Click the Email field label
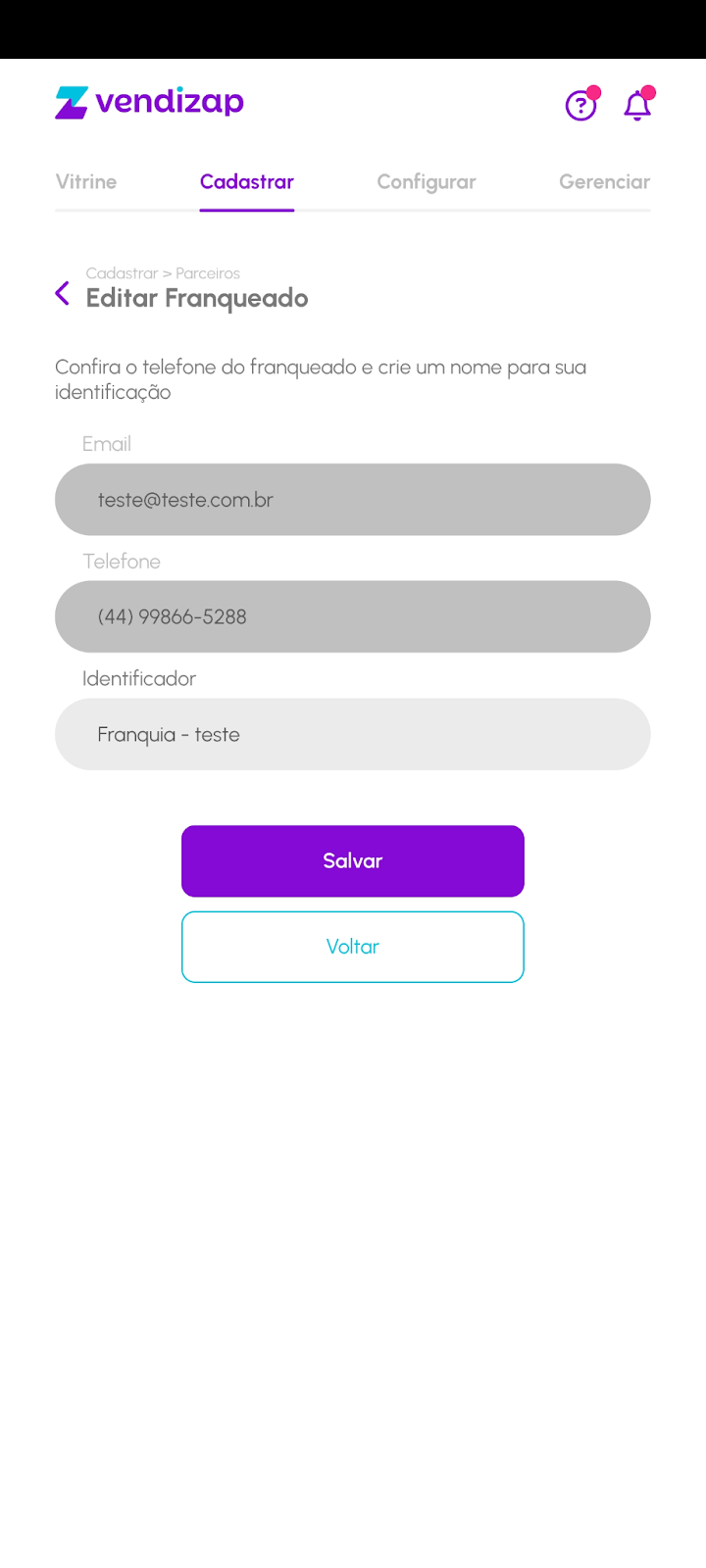The width and height of the screenshot is (706, 1568). (x=107, y=444)
